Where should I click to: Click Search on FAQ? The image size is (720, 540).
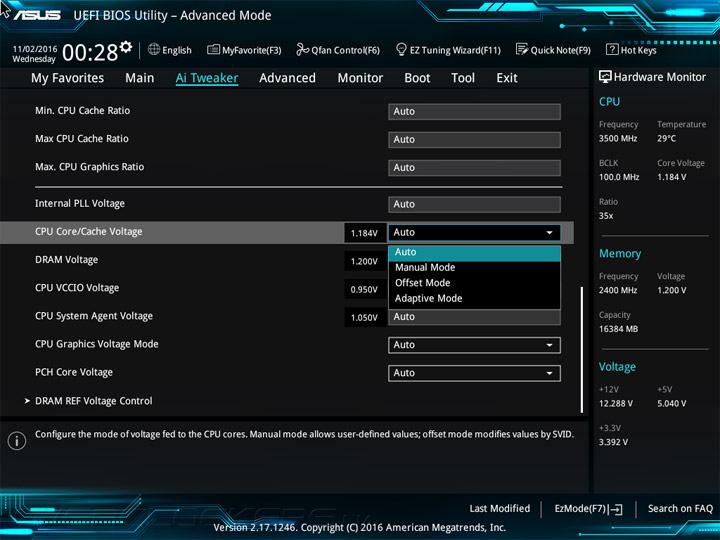680,509
